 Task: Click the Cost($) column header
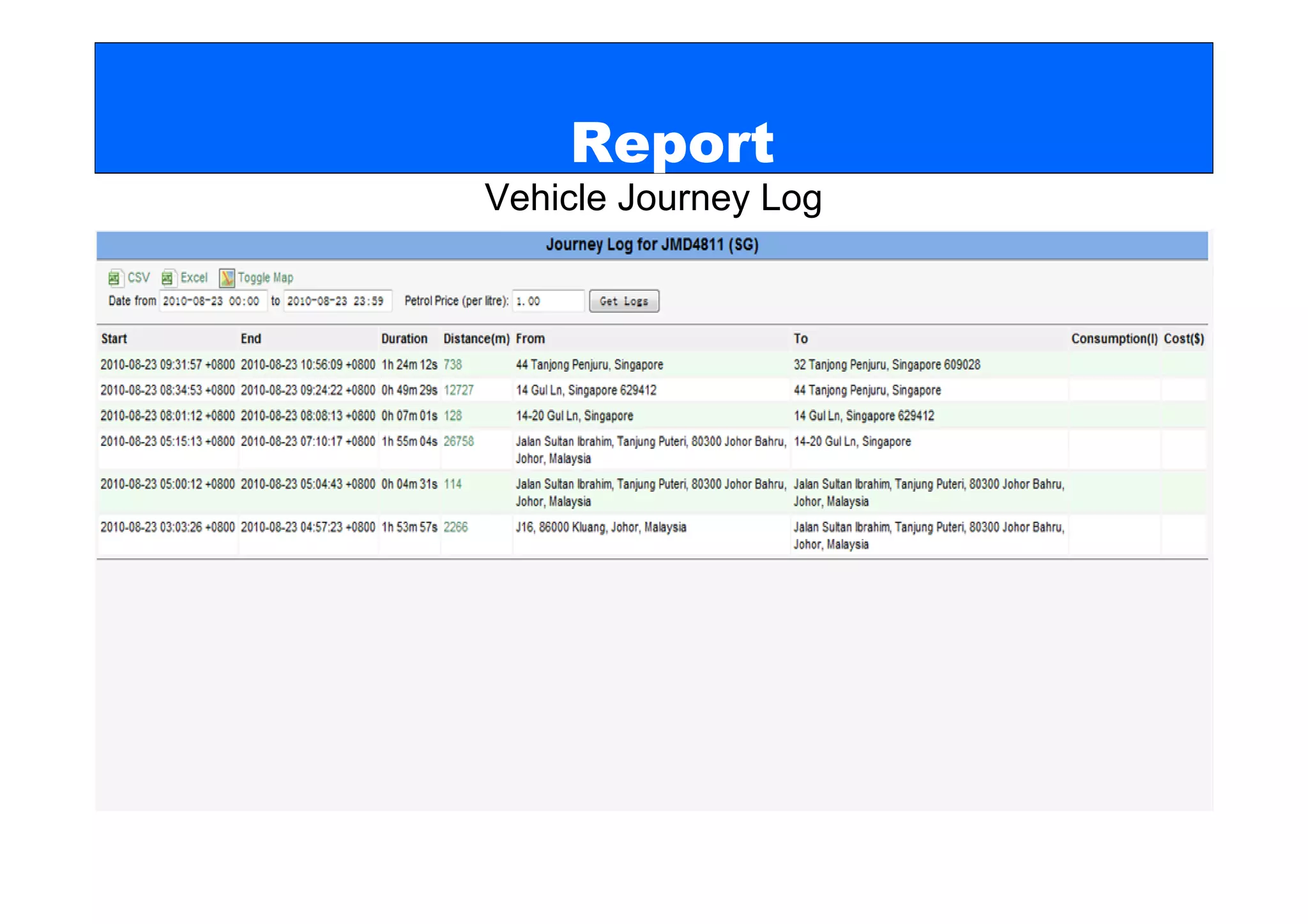pyautogui.click(x=1183, y=338)
